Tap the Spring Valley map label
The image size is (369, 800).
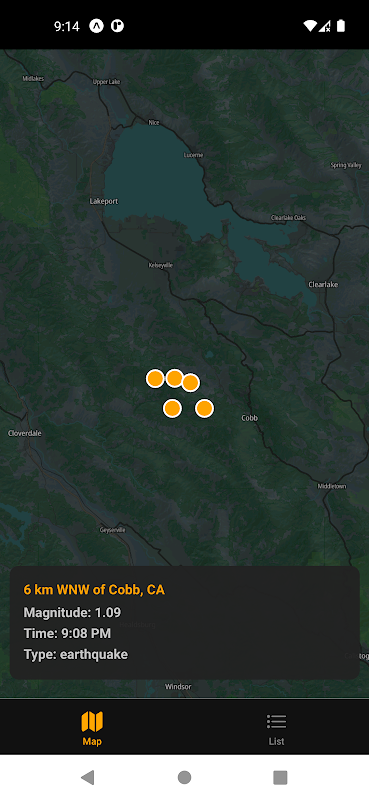coord(346,165)
